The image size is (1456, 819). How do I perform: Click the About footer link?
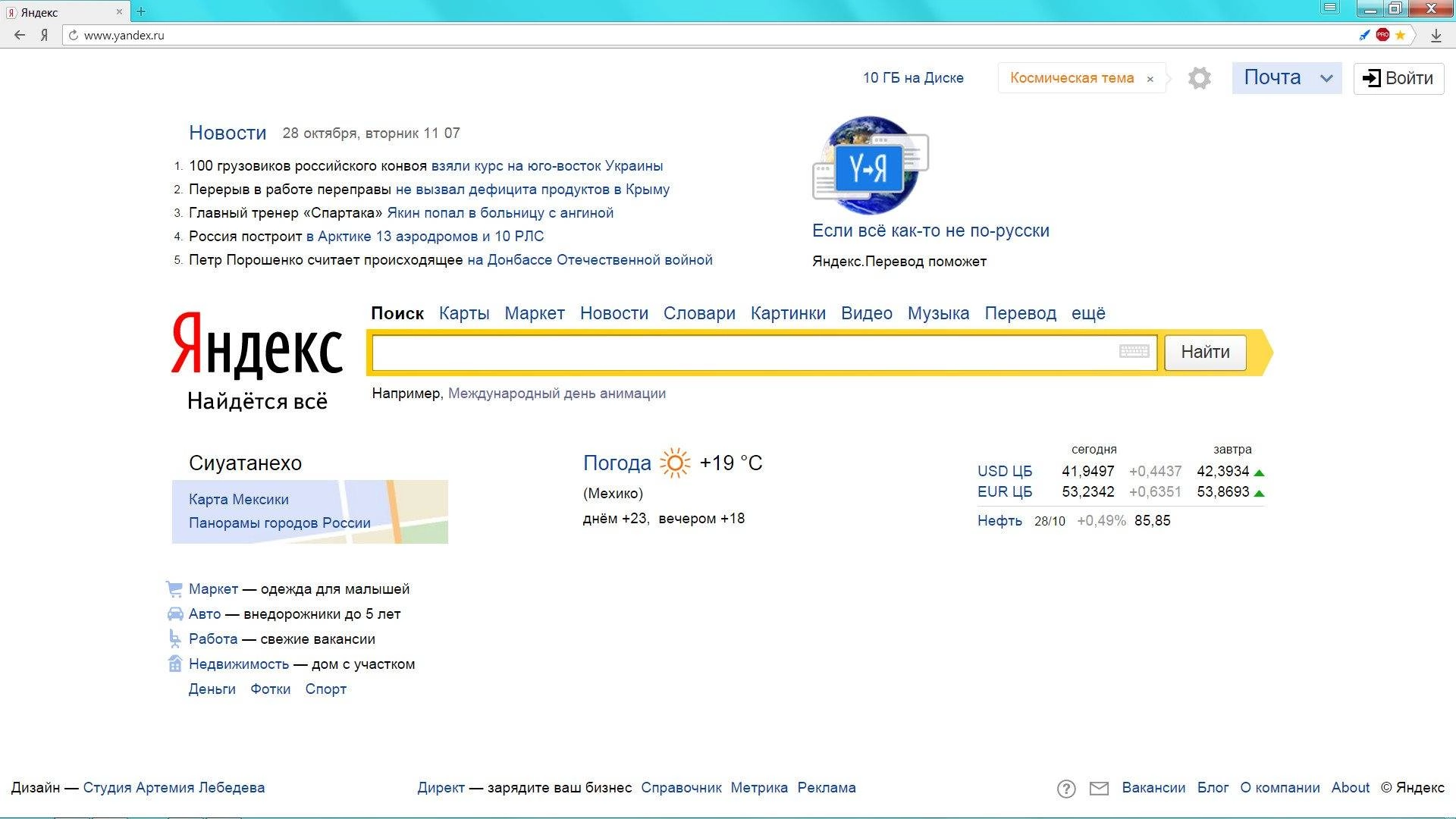(1350, 787)
